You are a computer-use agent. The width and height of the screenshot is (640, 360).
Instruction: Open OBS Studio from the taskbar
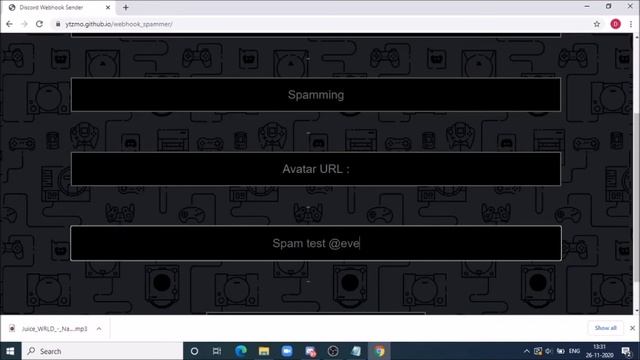click(333, 351)
